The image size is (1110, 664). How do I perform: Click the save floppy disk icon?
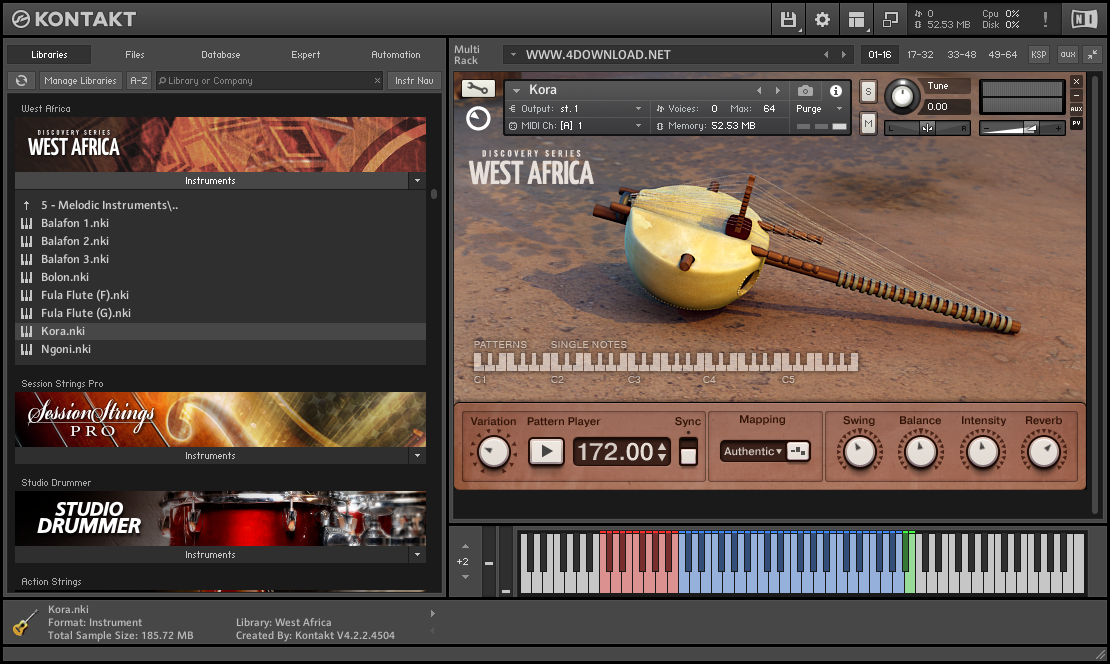(x=788, y=19)
